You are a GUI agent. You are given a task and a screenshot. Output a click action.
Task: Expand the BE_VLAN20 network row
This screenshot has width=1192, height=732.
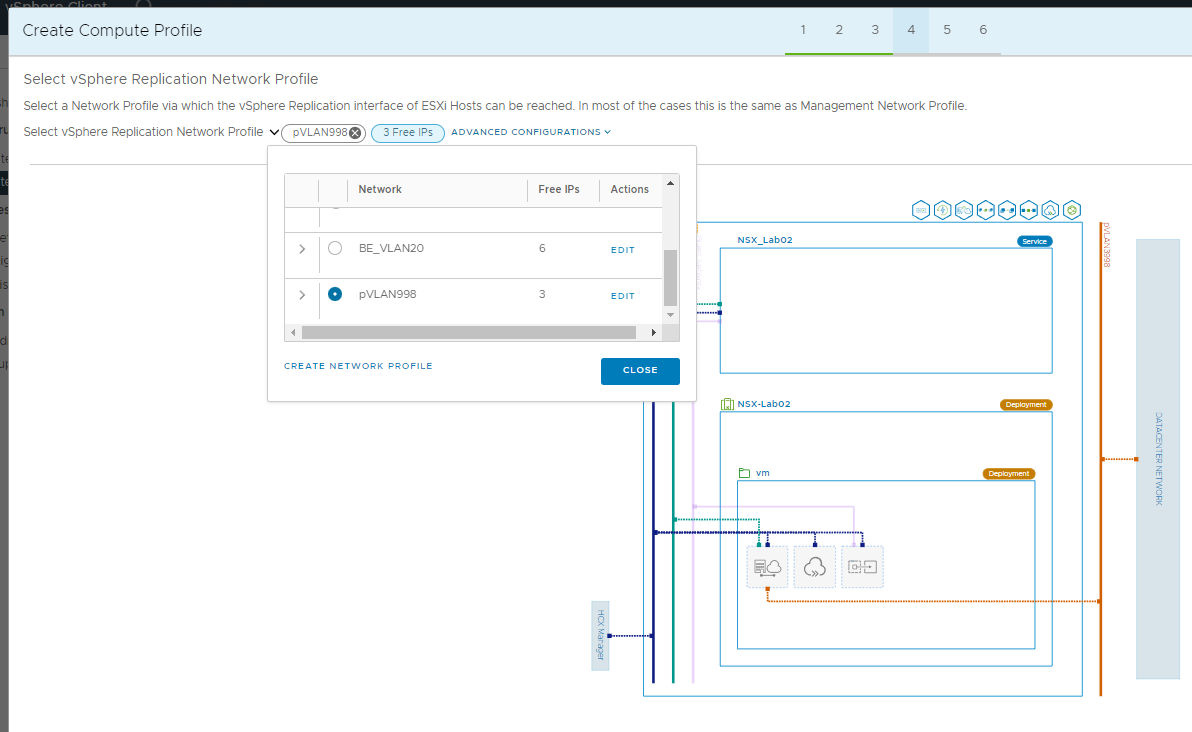301,247
